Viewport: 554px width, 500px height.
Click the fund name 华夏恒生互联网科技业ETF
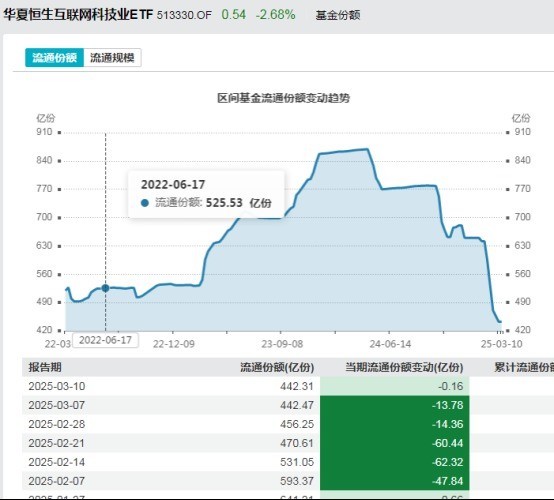pos(78,14)
